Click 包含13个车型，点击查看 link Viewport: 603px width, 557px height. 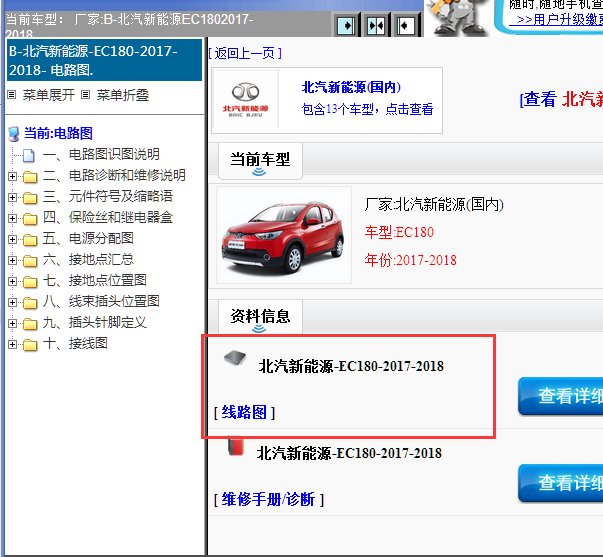tap(367, 109)
